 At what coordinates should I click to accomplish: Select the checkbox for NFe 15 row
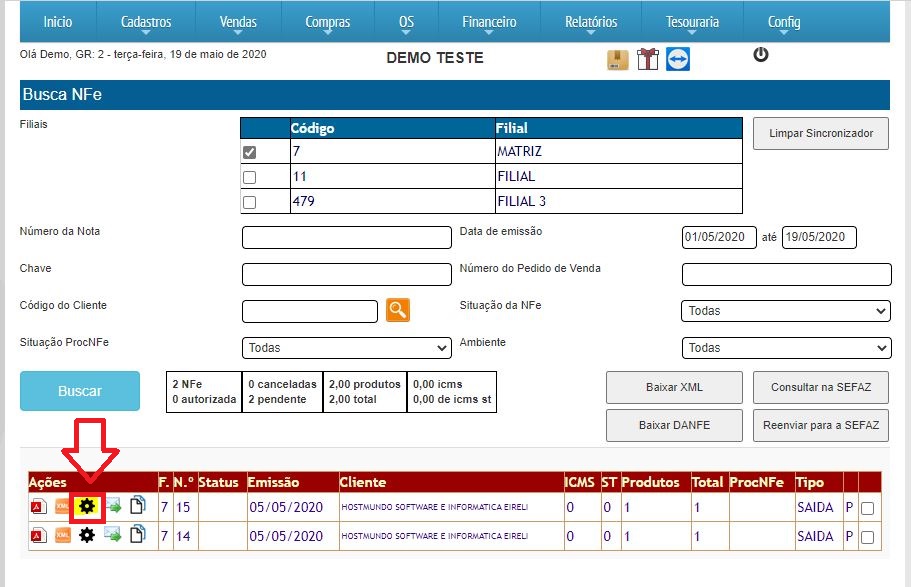[867, 509]
